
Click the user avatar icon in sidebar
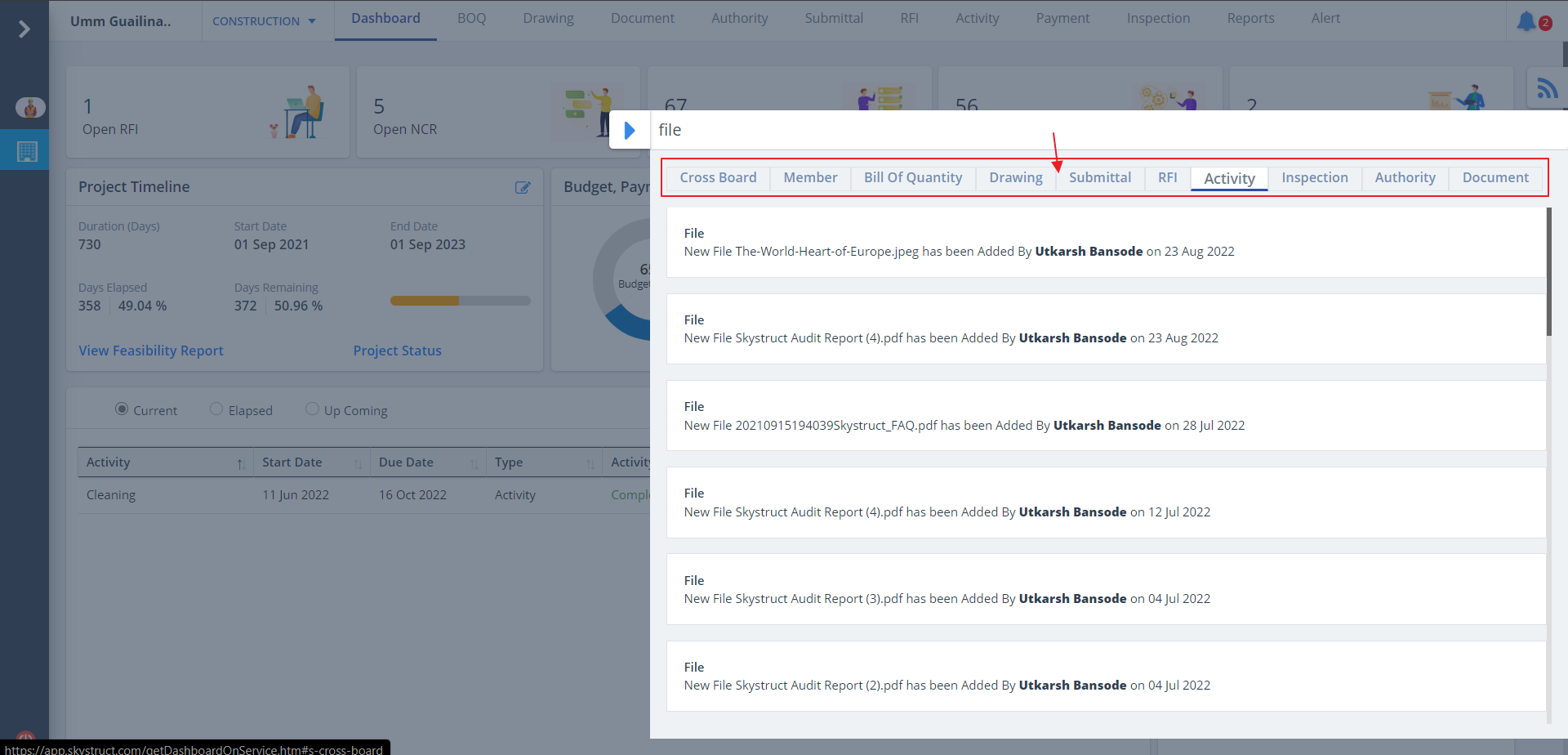pyautogui.click(x=30, y=107)
